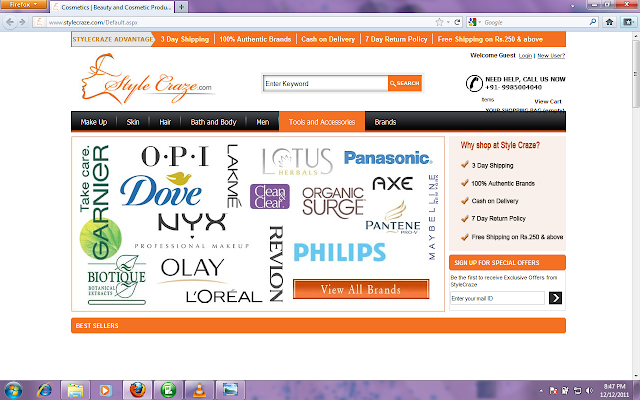Image resolution: width=640 pixels, height=400 pixels.
Task: Click the Google search magnifier icon
Action: (593, 22)
